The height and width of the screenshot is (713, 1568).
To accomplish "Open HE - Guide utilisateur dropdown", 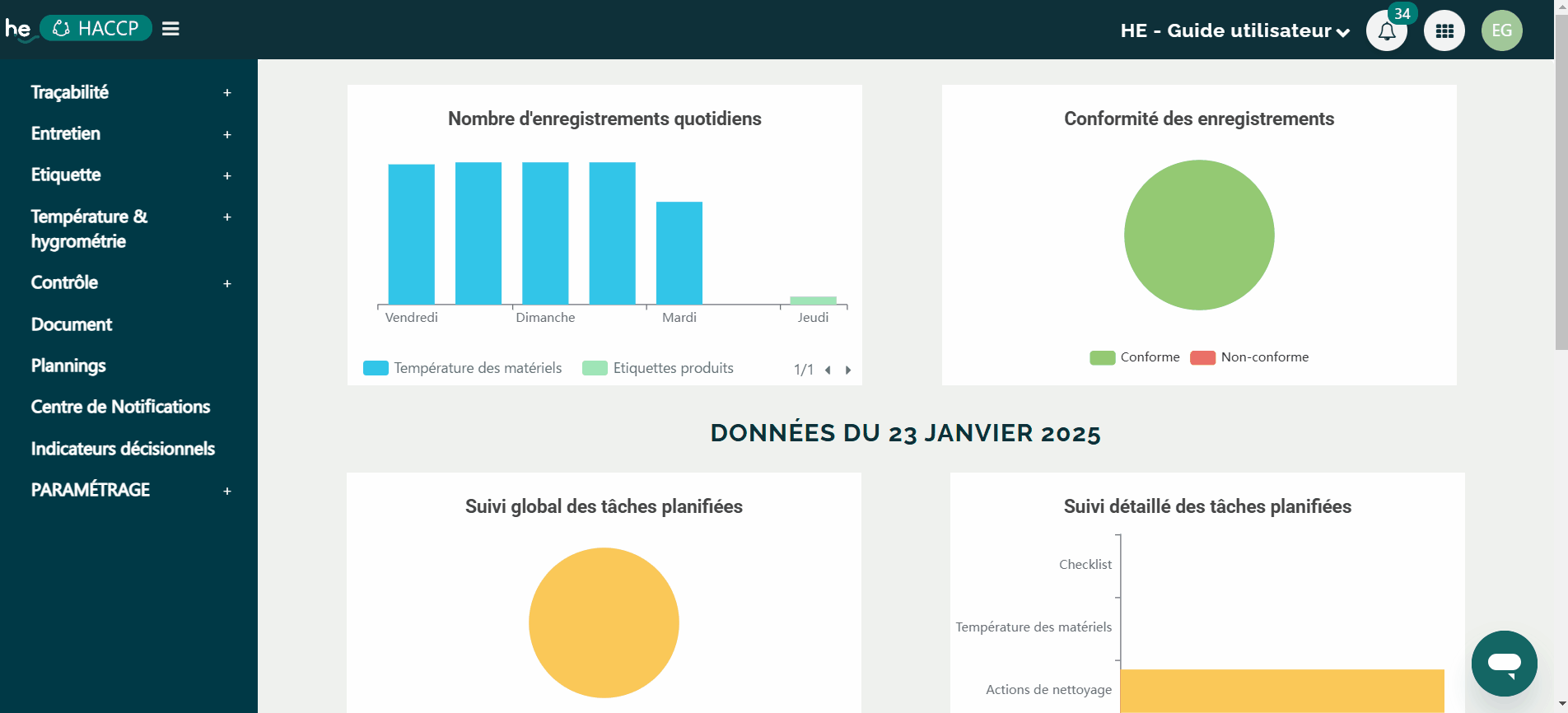I will coord(1234,30).
